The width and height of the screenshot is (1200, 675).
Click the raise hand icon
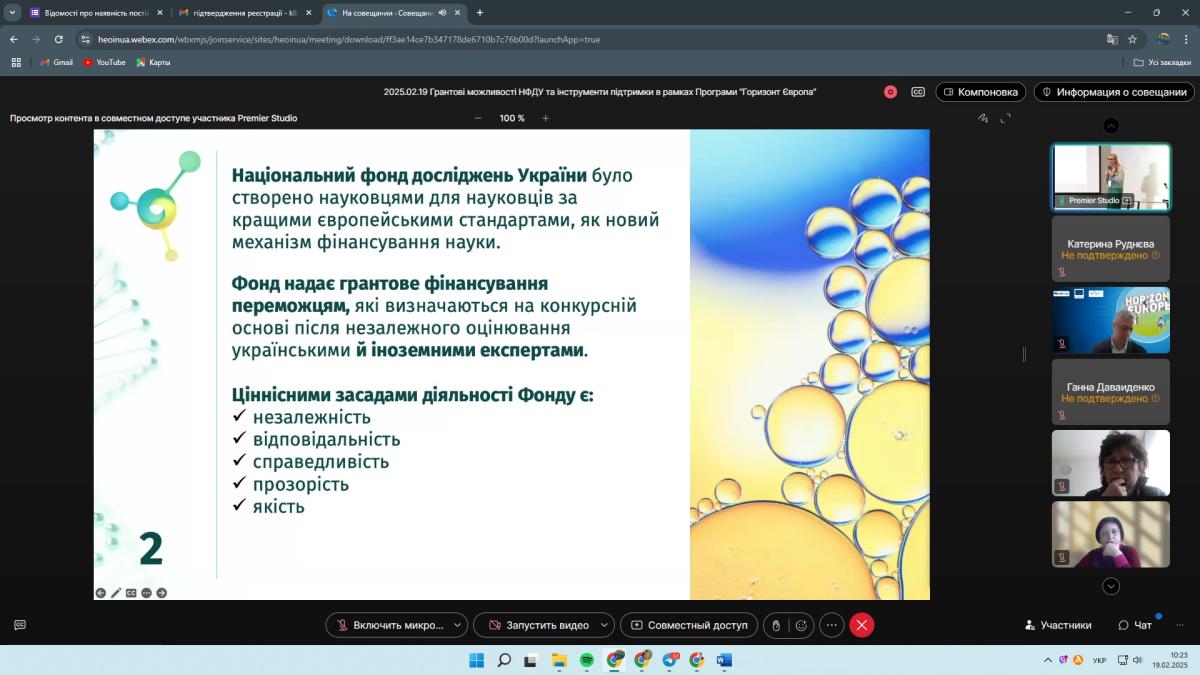tap(776, 625)
